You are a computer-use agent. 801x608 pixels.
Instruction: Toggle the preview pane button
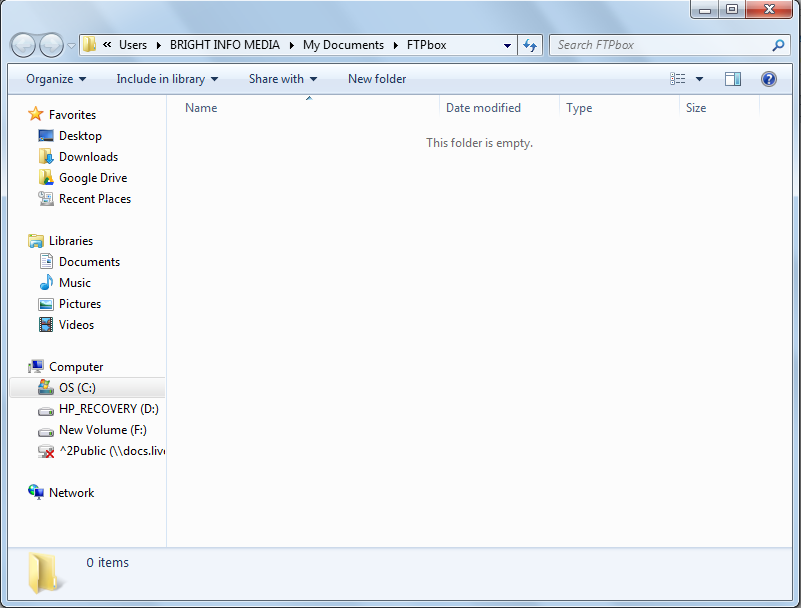coord(733,79)
